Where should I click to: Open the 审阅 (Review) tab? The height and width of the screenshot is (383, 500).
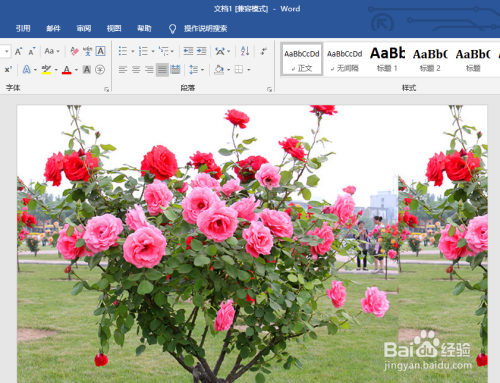(x=84, y=29)
